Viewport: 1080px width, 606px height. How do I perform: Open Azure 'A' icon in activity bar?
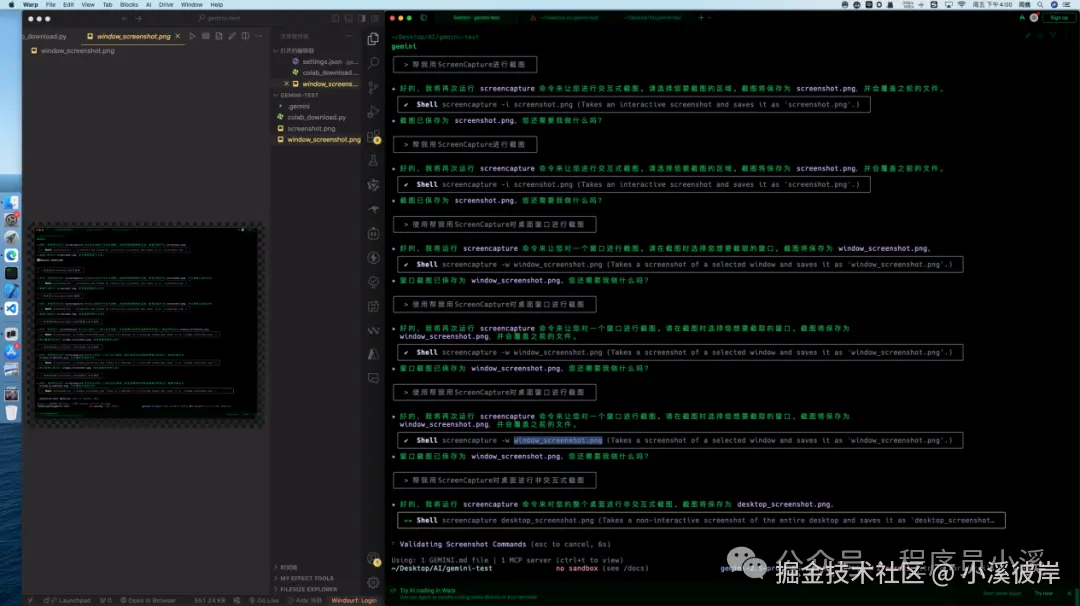pyautogui.click(x=373, y=355)
